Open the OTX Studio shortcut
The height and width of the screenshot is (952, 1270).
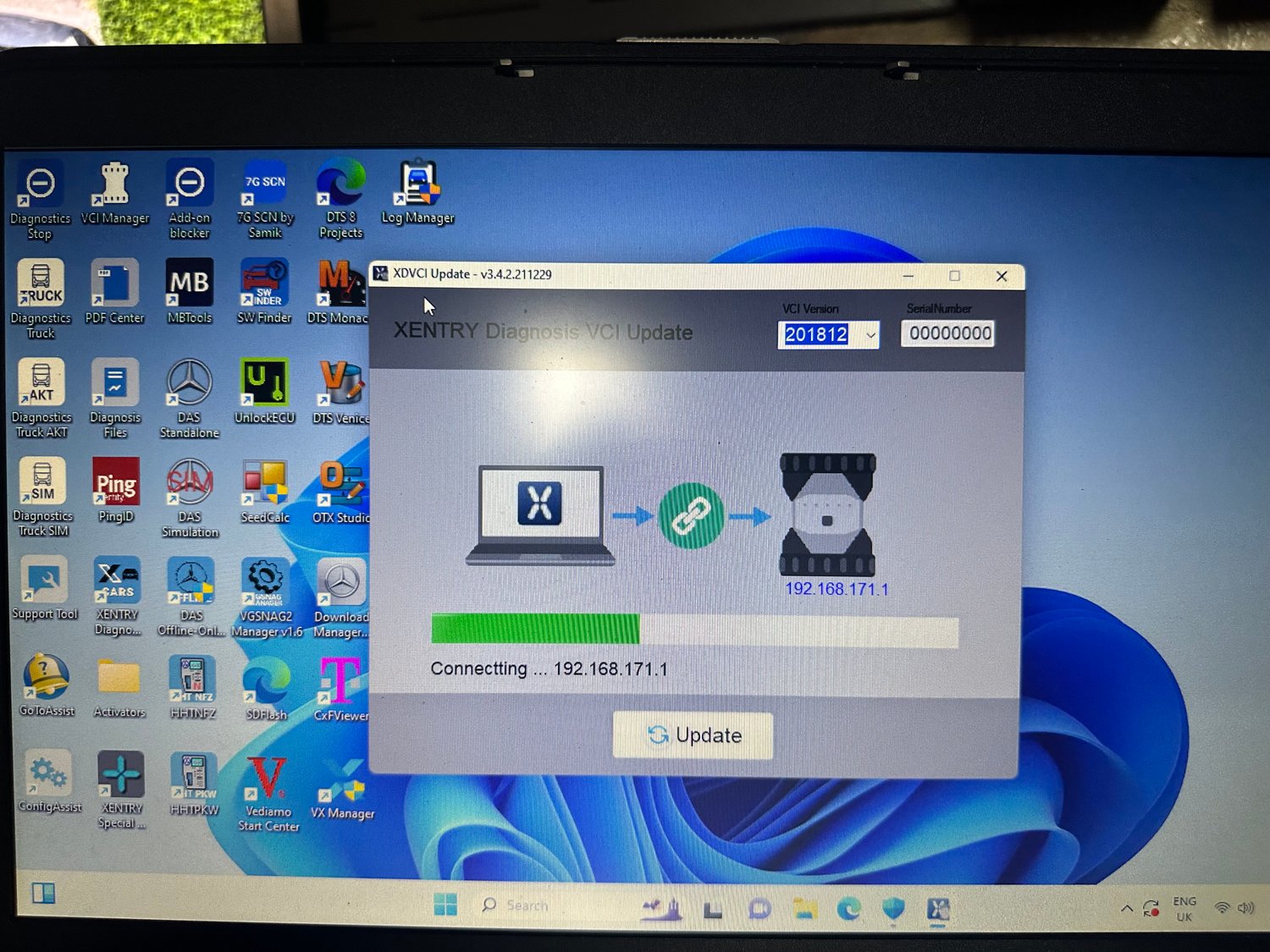click(x=340, y=492)
